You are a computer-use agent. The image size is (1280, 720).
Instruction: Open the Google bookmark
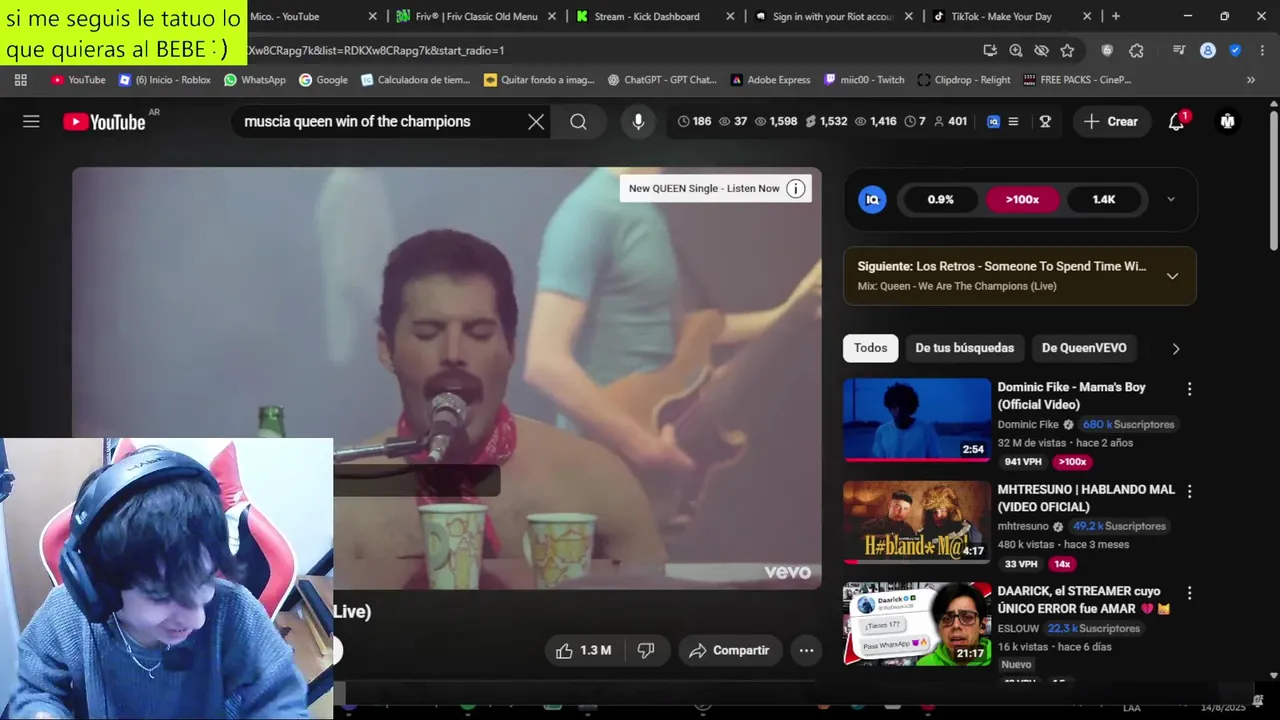coord(323,80)
